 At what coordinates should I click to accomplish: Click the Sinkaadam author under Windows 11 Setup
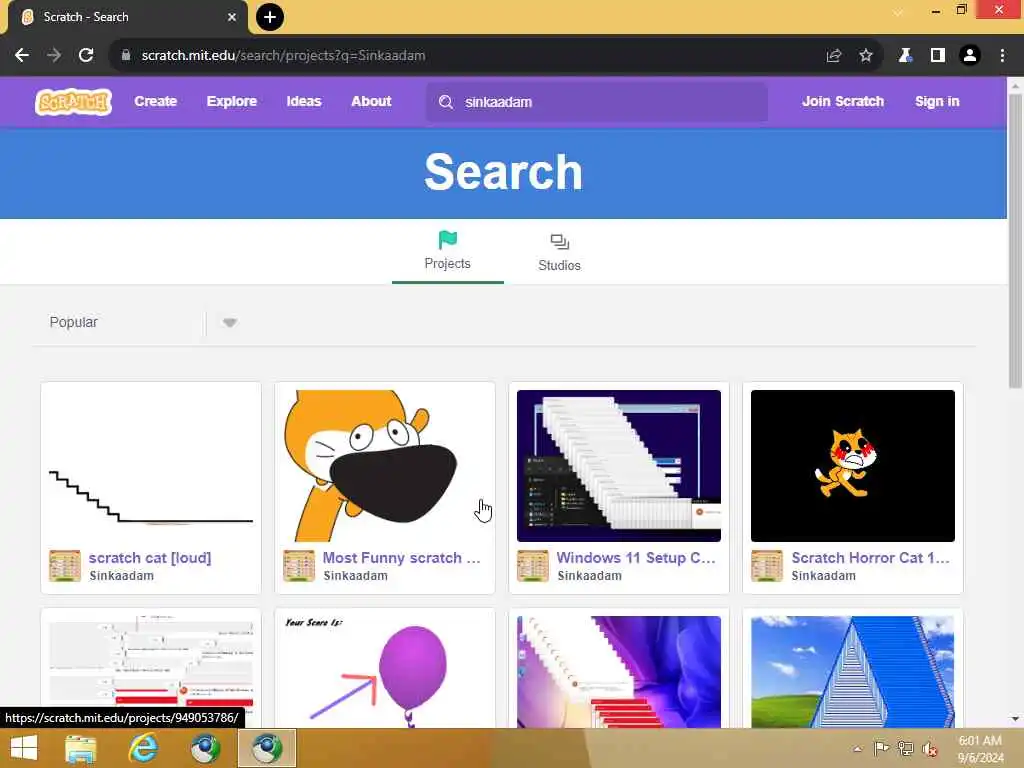(x=589, y=575)
